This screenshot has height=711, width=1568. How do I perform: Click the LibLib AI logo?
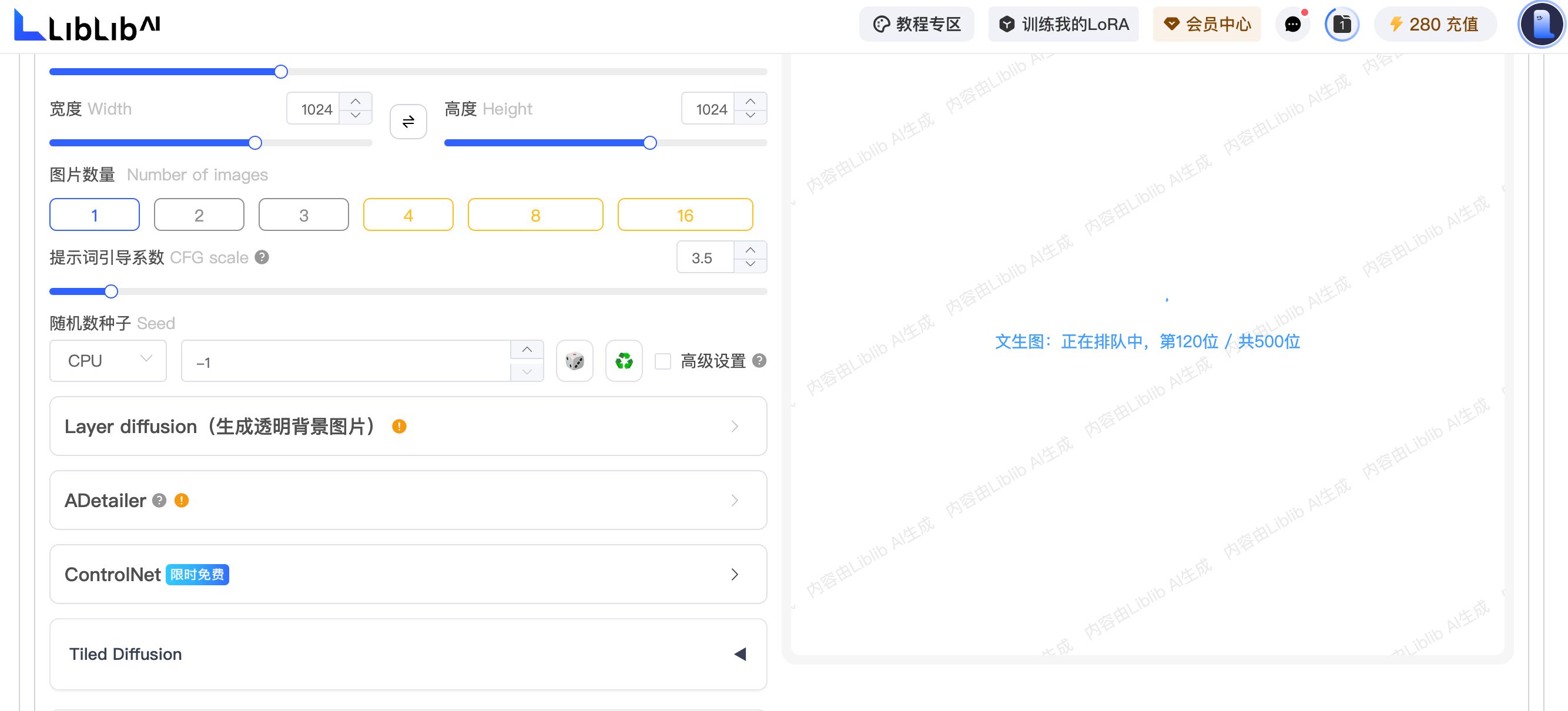coord(87,26)
